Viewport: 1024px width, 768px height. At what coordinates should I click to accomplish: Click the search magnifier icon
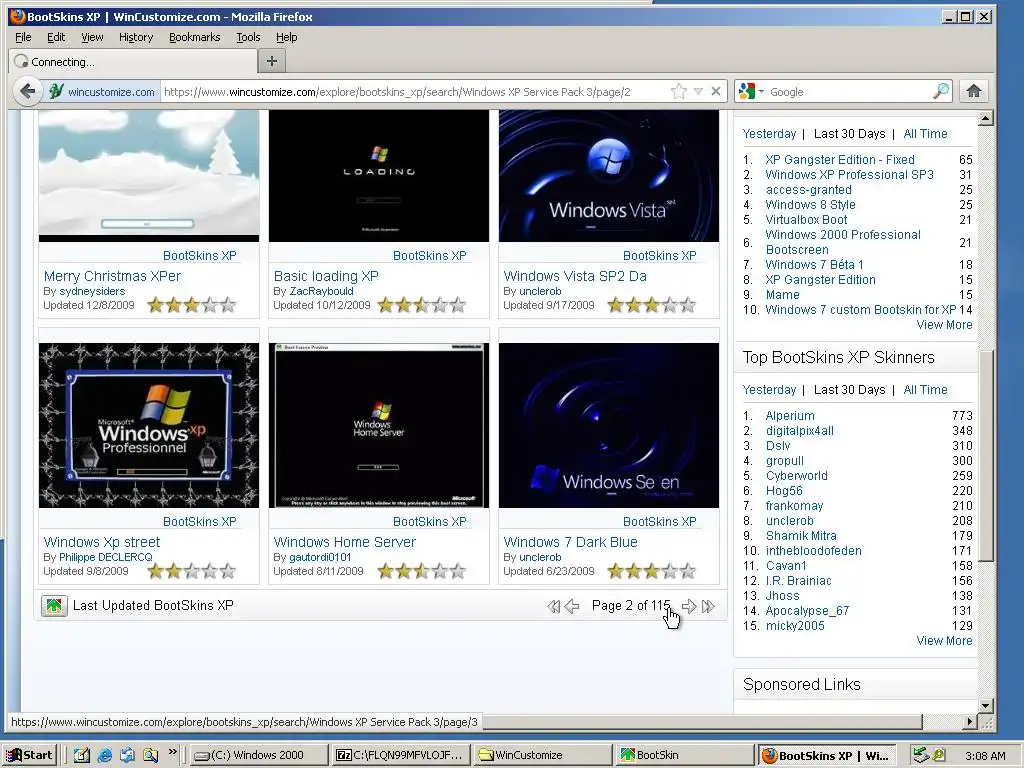(x=940, y=91)
